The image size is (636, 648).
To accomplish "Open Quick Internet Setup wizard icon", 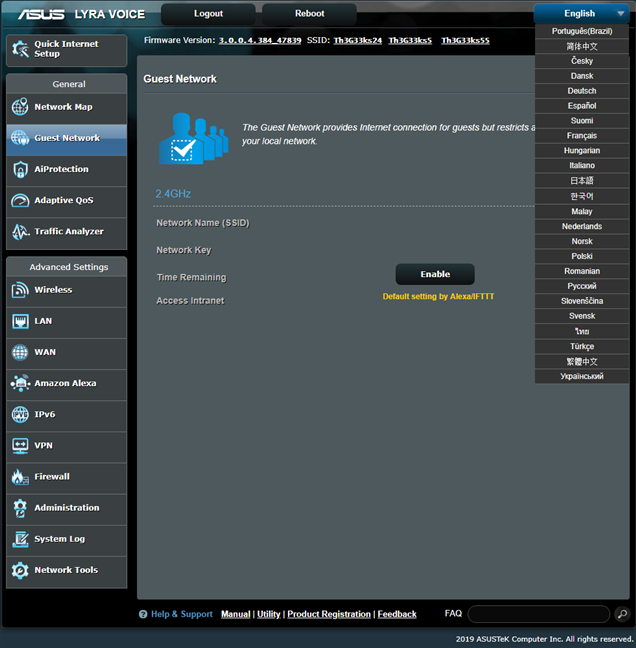I will point(20,50).
